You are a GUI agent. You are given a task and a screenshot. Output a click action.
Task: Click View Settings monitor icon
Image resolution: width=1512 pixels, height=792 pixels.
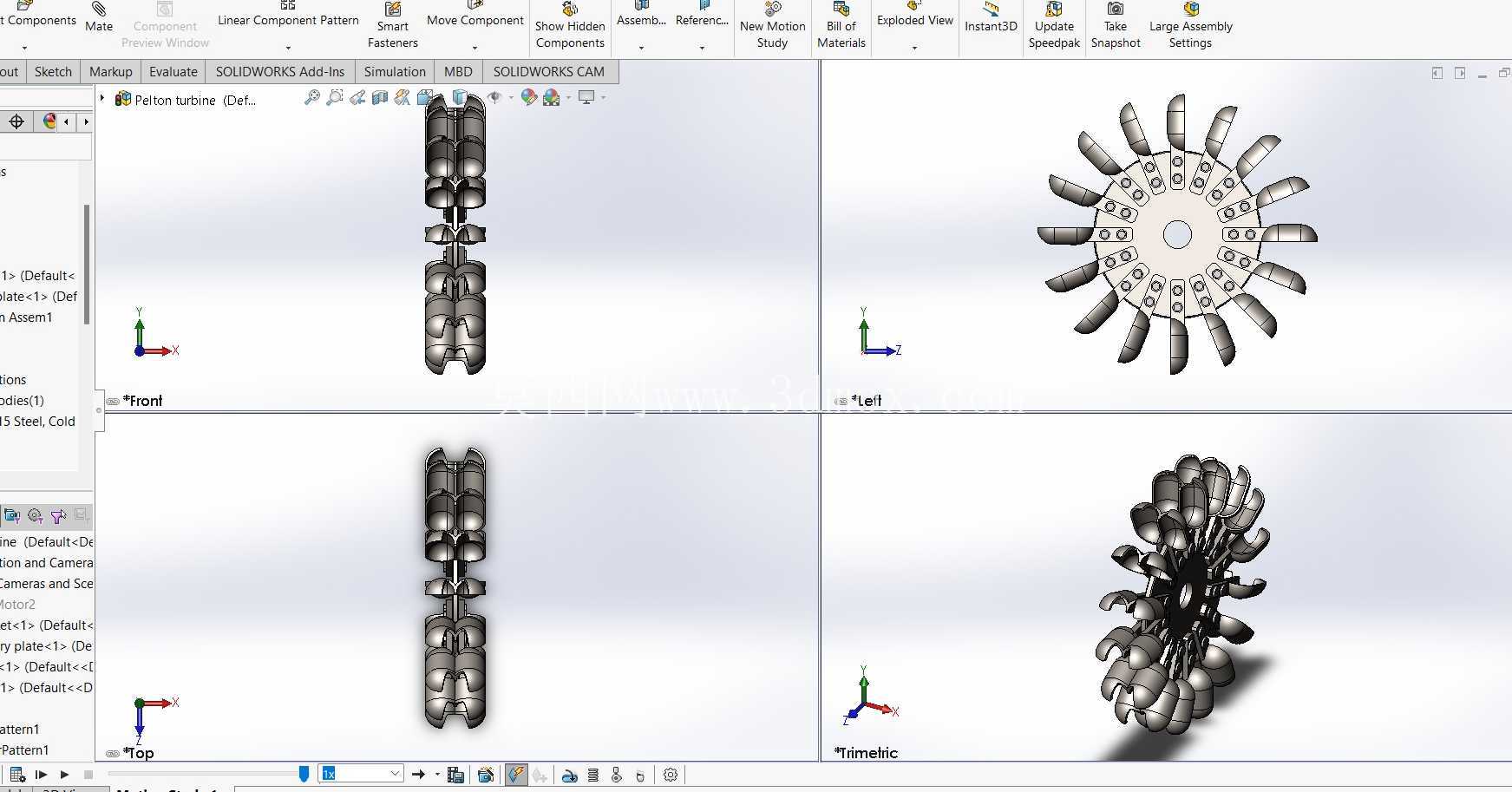pyautogui.click(x=587, y=98)
